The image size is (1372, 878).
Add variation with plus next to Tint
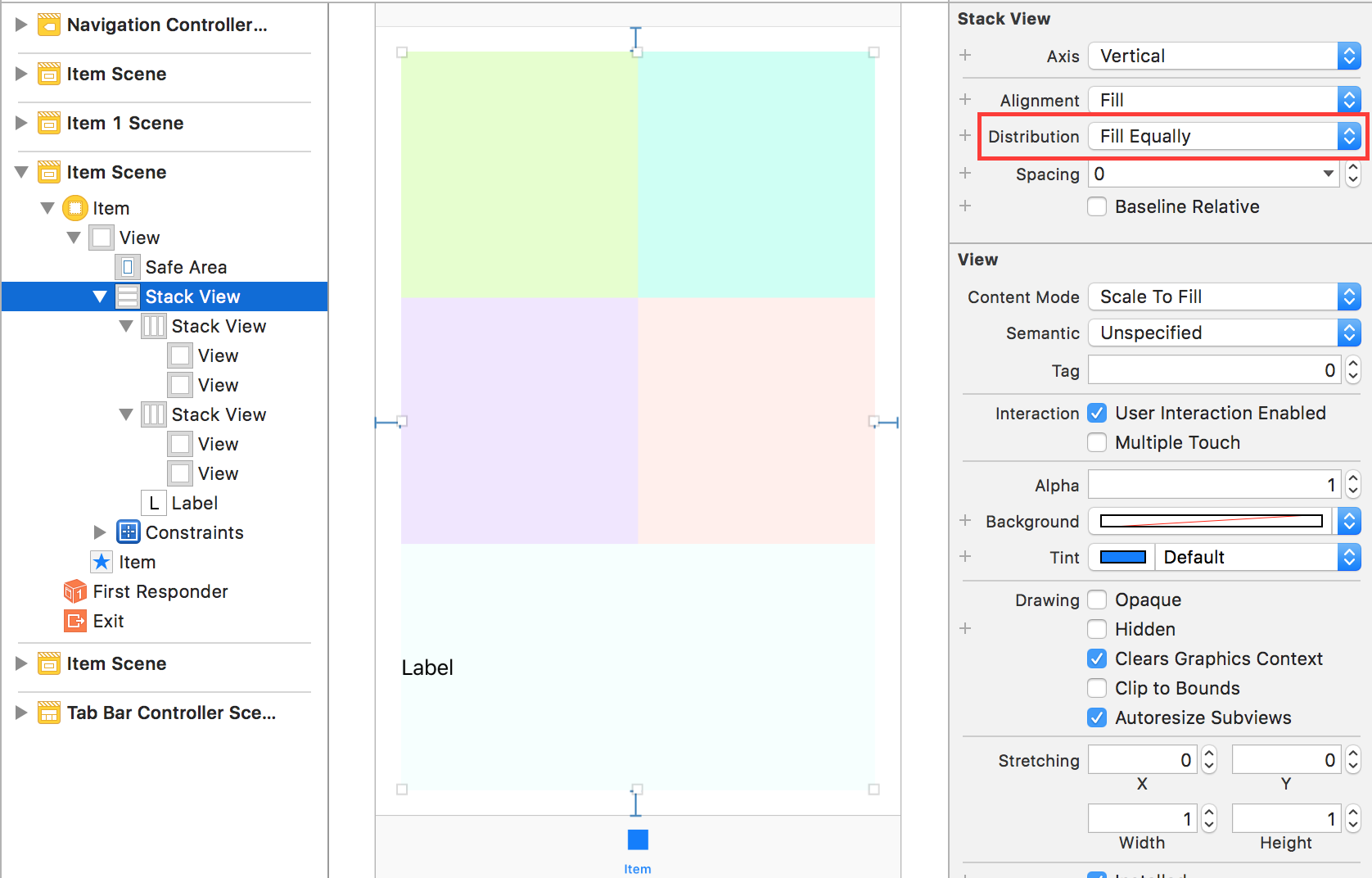click(x=965, y=556)
